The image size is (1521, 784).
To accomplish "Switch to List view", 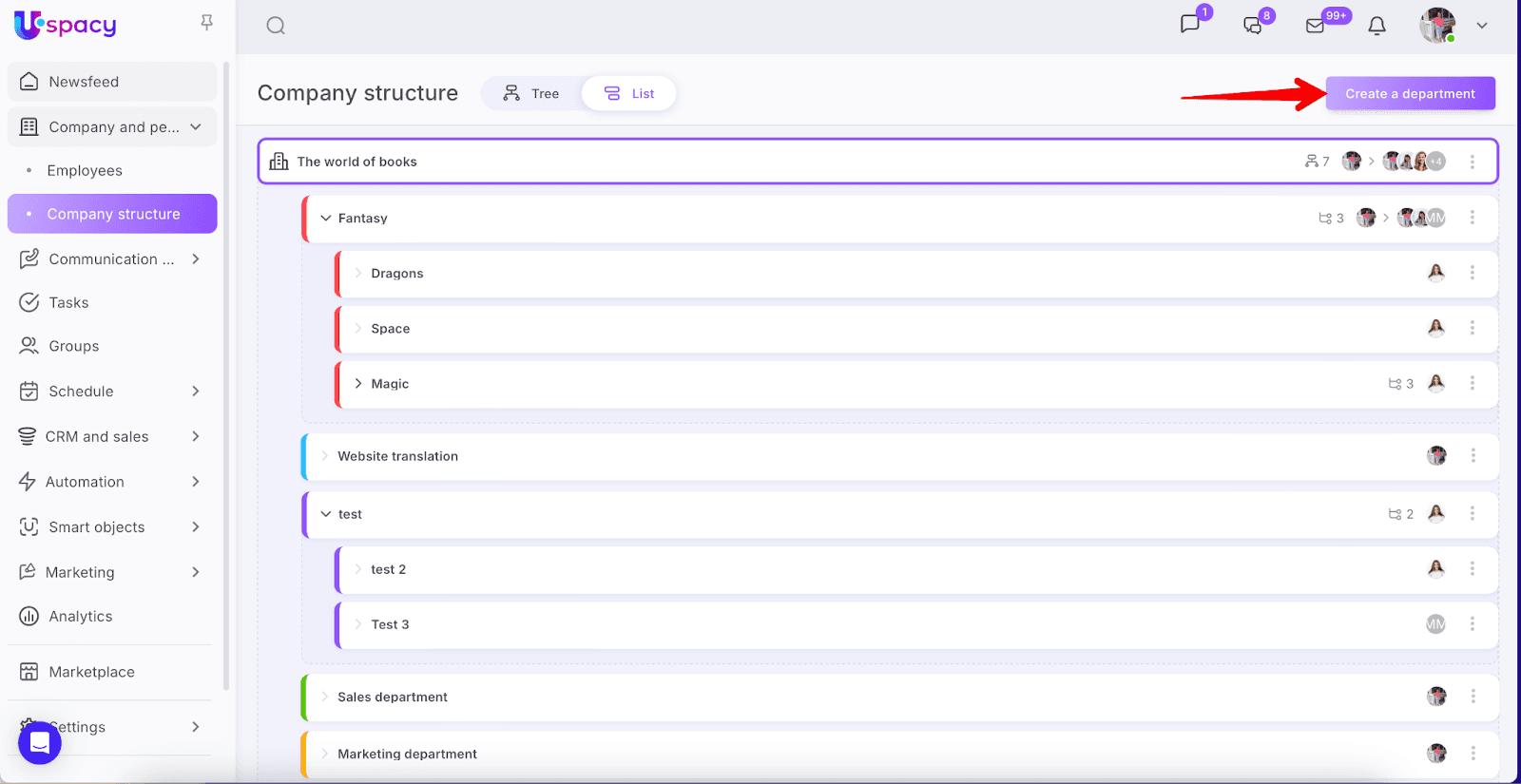I will 630,93.
